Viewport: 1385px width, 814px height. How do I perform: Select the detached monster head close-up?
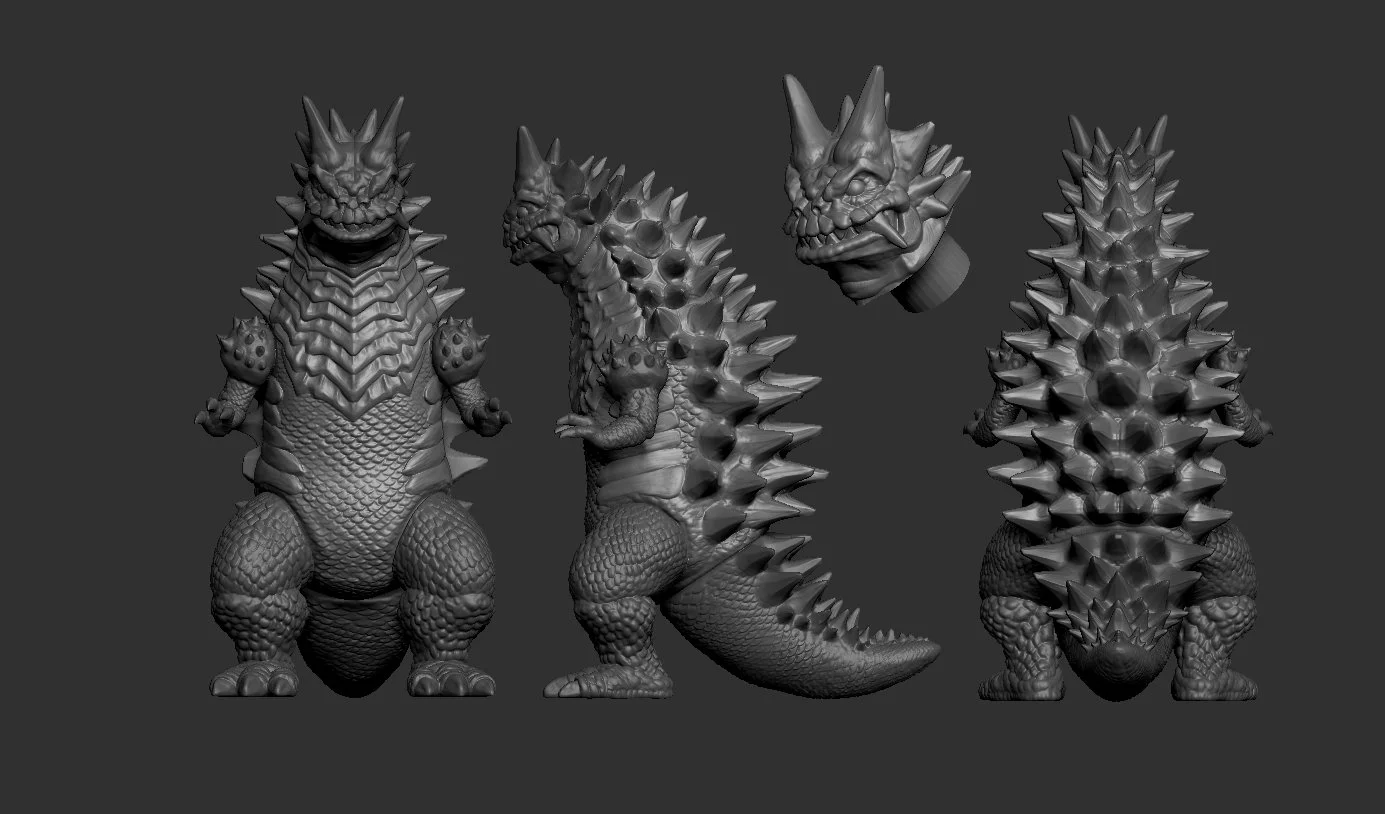876,190
